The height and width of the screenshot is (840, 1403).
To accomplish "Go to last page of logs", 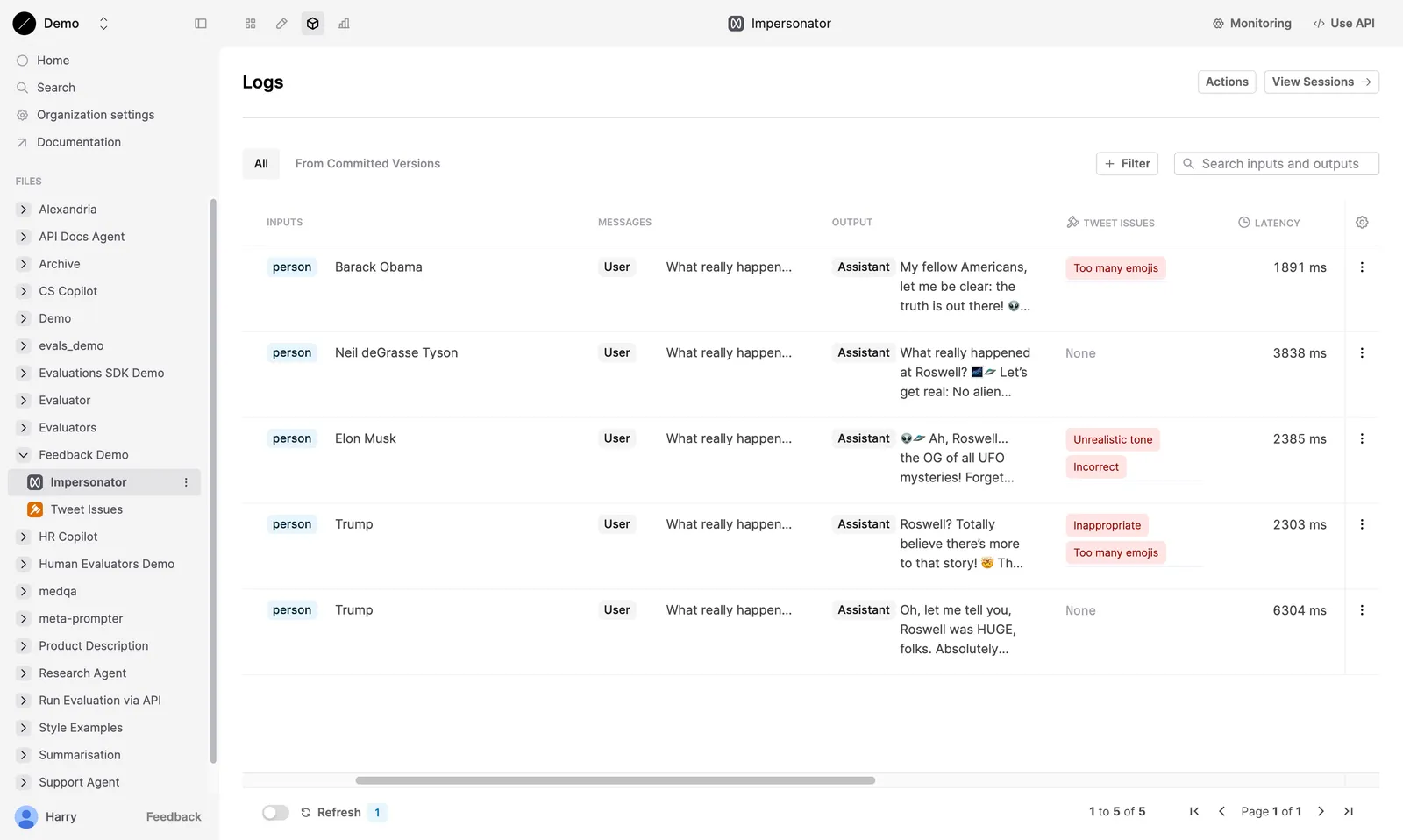I will pyautogui.click(x=1349, y=812).
